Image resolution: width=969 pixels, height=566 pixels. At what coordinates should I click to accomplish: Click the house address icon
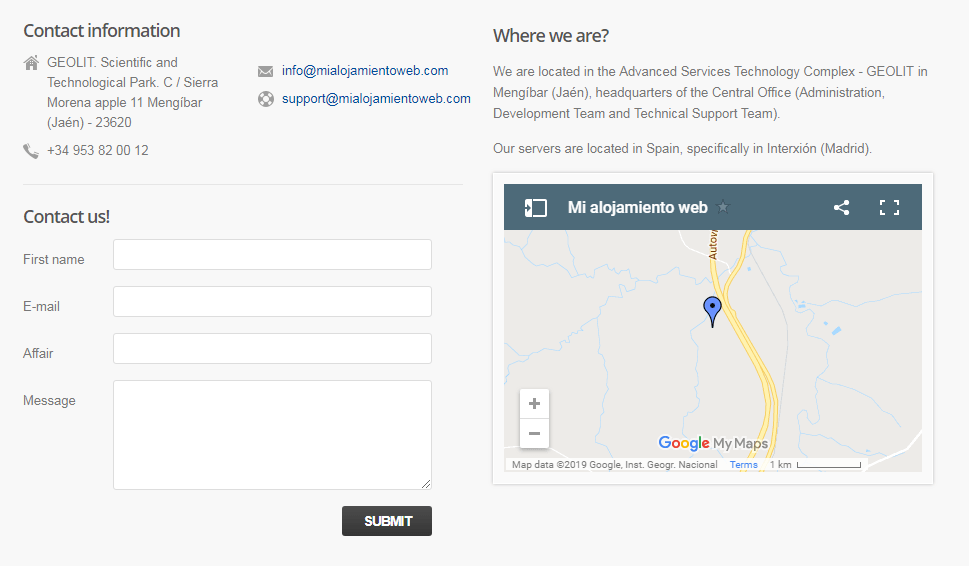coord(32,62)
